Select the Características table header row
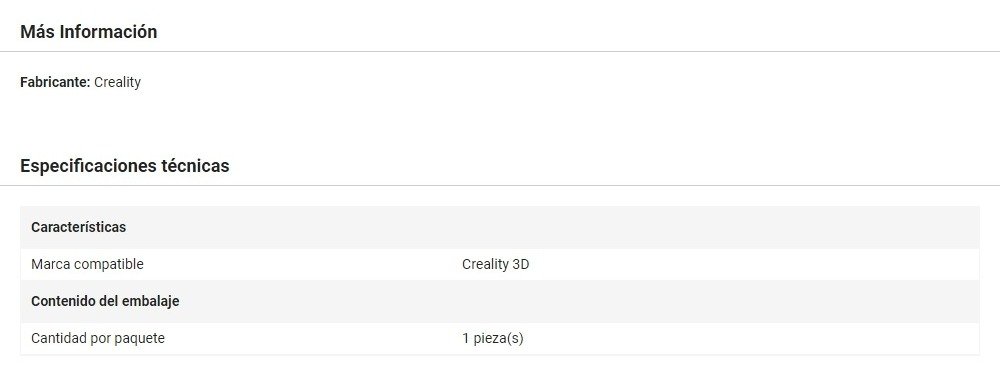The image size is (1000, 369). [x=500, y=227]
